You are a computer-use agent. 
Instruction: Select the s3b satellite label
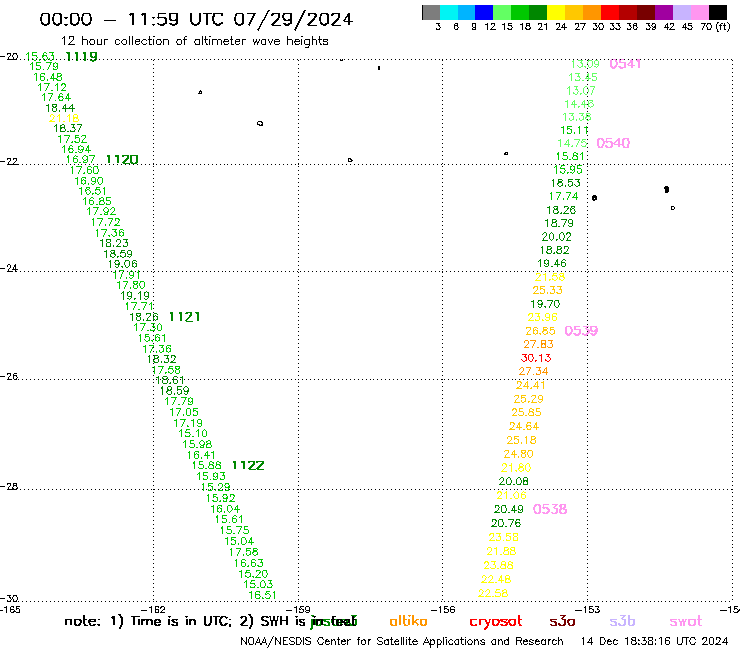622,621
